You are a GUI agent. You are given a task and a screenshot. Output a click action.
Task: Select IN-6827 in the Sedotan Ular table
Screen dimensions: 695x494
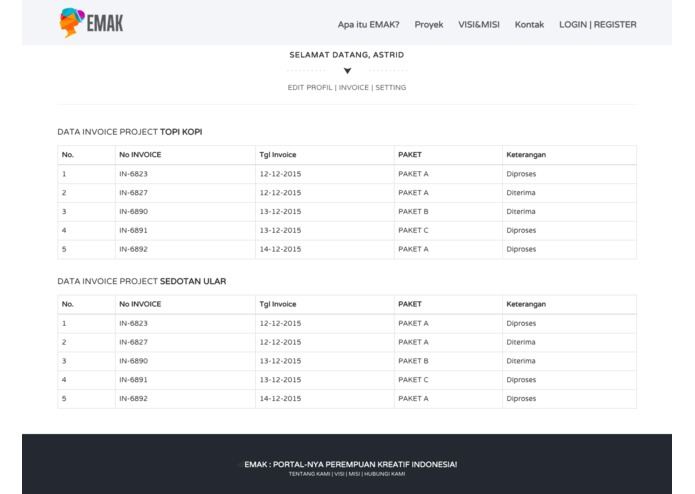(133, 342)
